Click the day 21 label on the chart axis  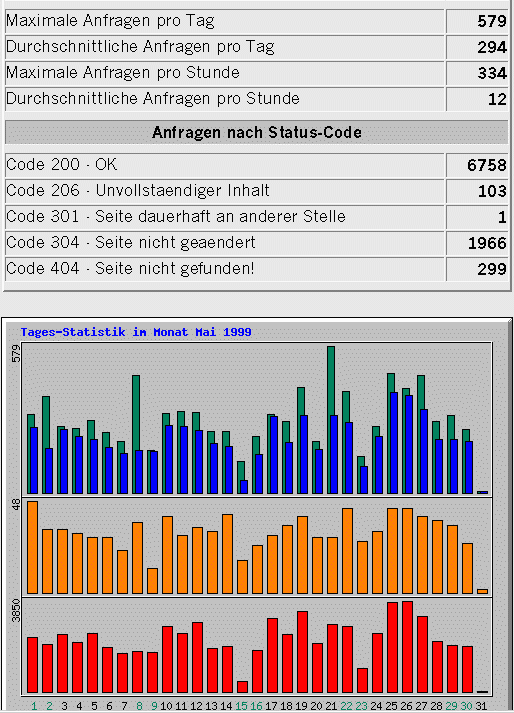331,706
